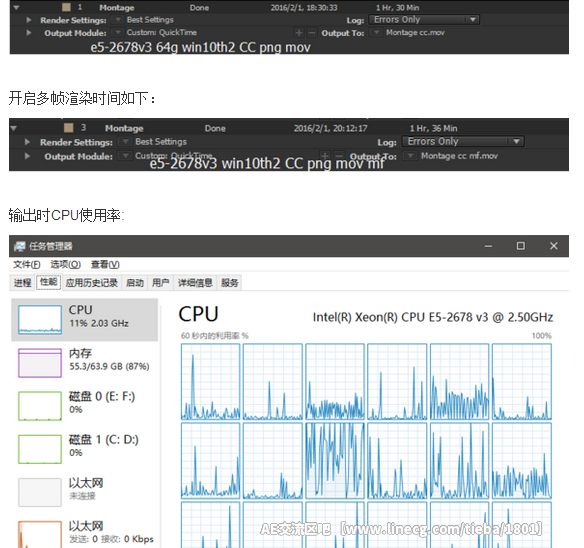Open the 选项(O) menu
Viewport: 584px width, 548px height.
coord(66,265)
